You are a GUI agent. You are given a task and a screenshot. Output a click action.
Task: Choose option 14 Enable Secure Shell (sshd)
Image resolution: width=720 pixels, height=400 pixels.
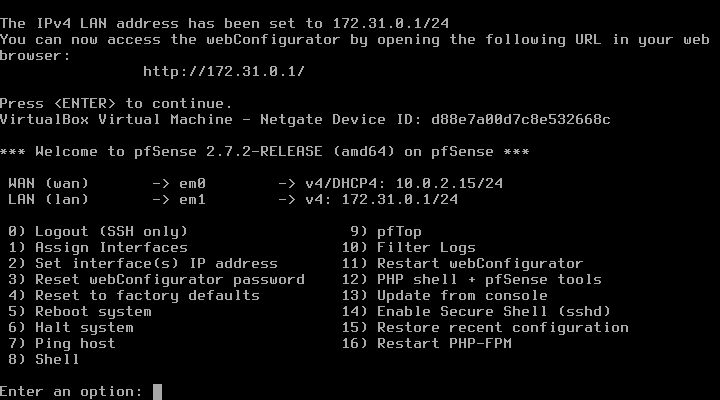pos(476,312)
